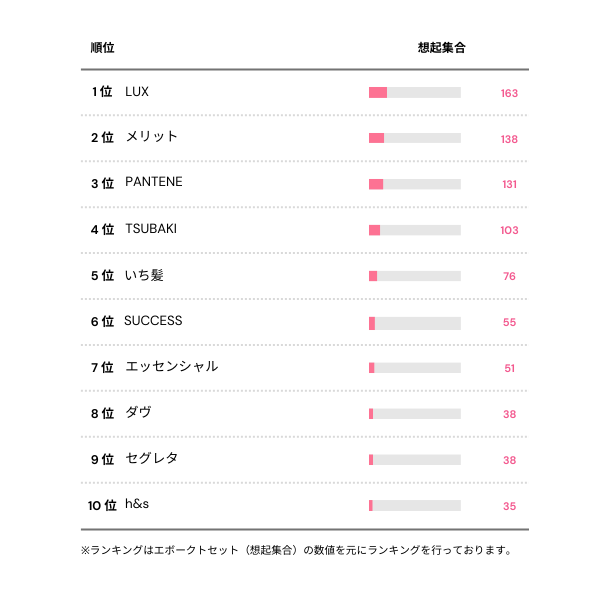The image size is (600, 600).
Task: Select the TSUBAKI row label
Action: coord(151,229)
